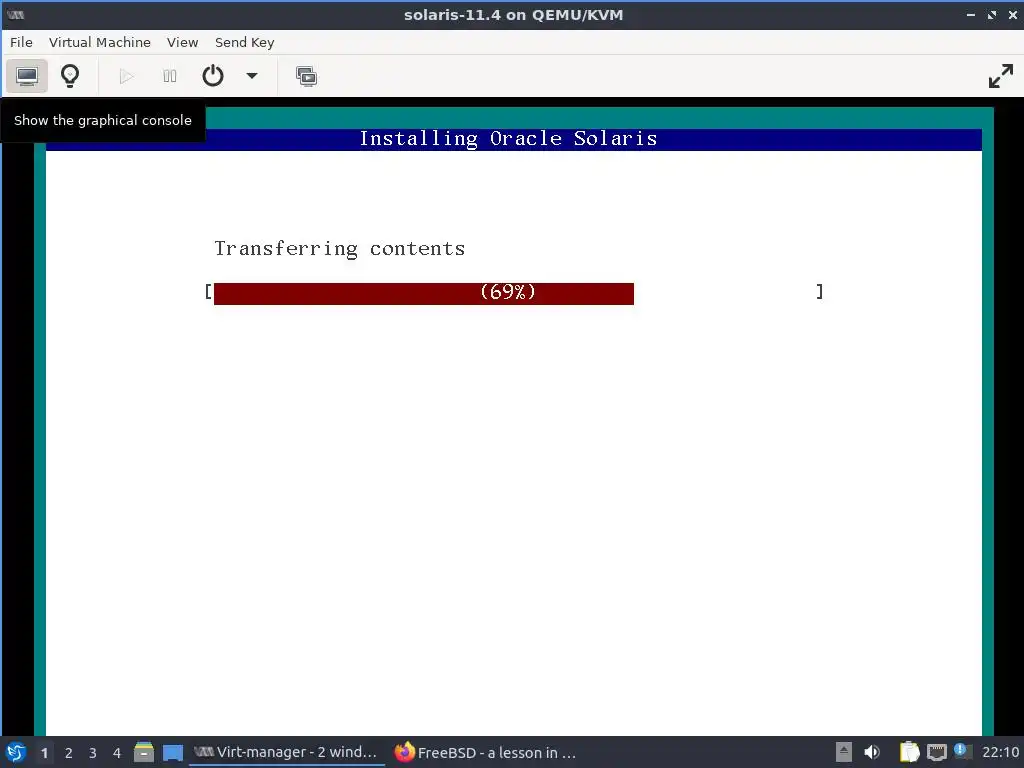Viewport: 1024px width, 768px height.
Task: Pause the virtual machine
Action: (170, 76)
